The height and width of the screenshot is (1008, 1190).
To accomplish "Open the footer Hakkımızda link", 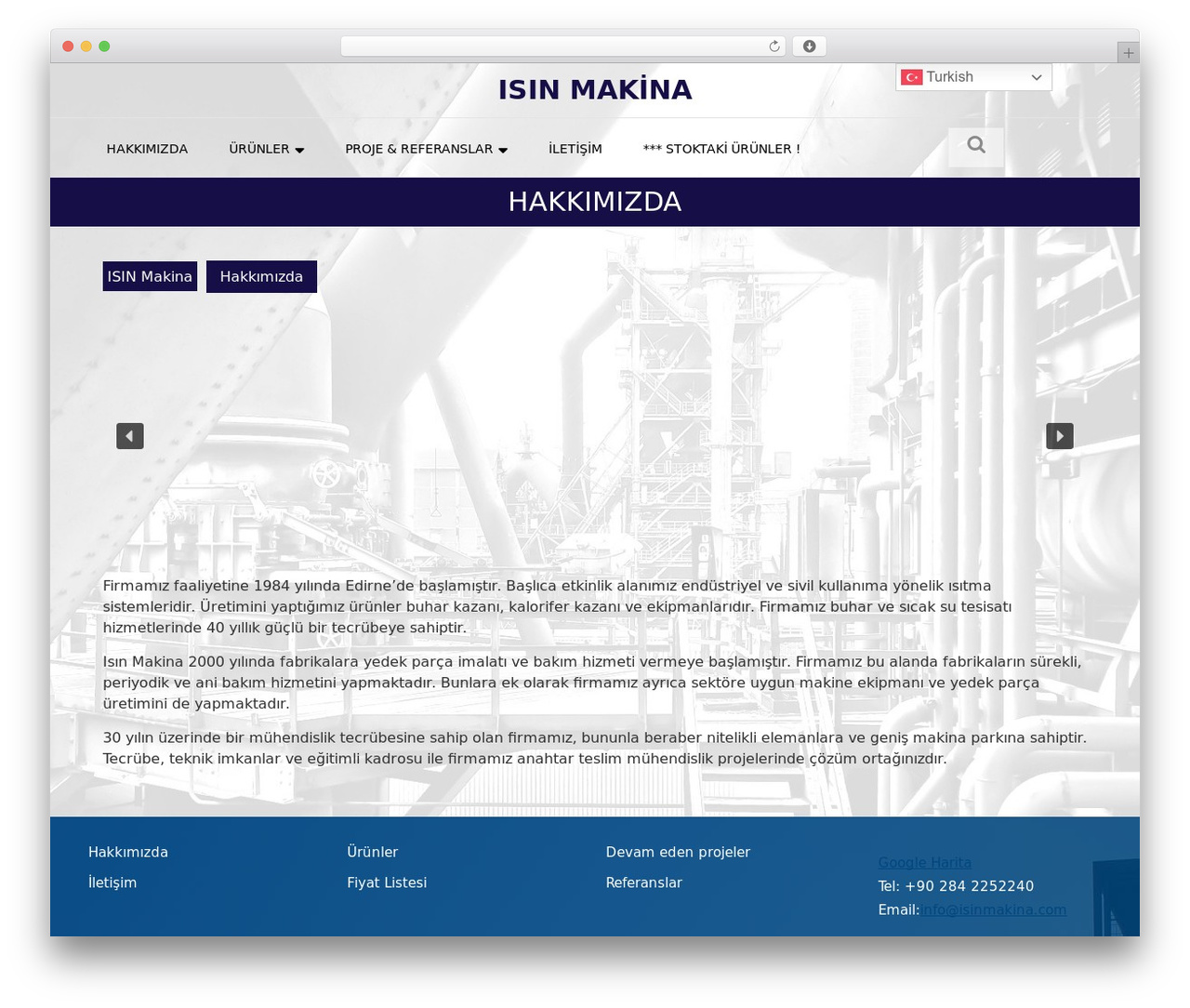I will tap(128, 852).
